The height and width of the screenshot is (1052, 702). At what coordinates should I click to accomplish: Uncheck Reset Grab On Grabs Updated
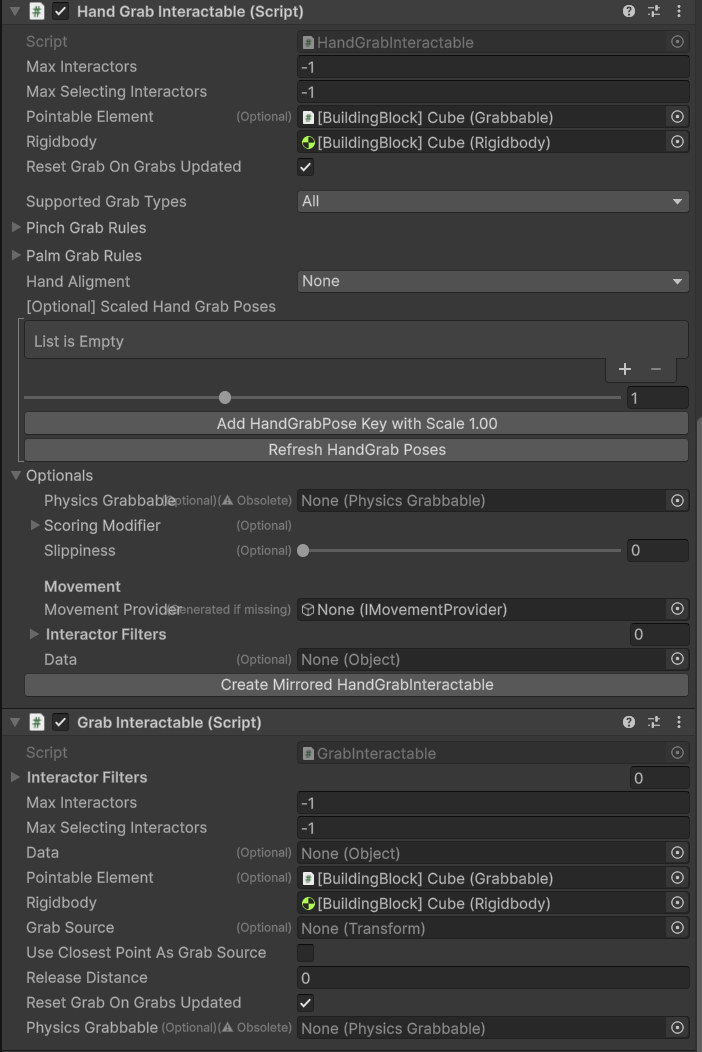coord(305,167)
